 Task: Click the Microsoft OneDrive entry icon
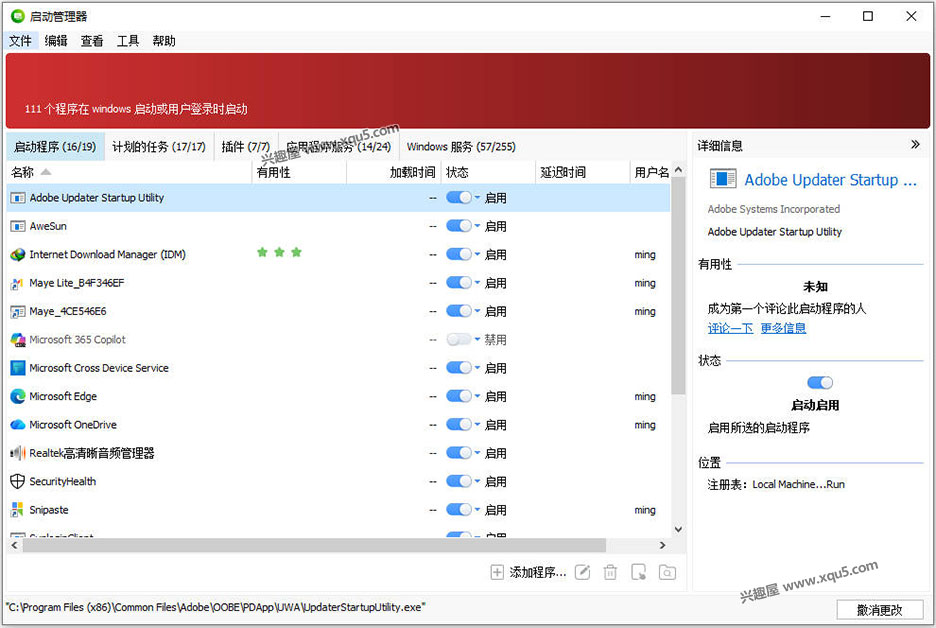18,424
